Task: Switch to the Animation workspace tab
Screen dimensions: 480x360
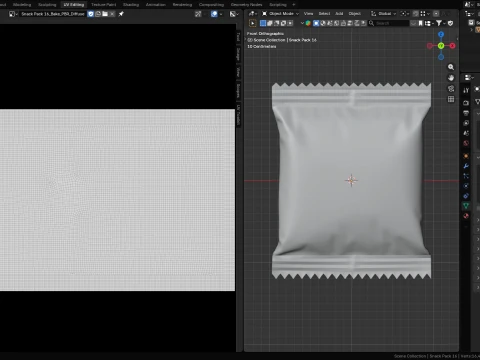Action: point(156,5)
